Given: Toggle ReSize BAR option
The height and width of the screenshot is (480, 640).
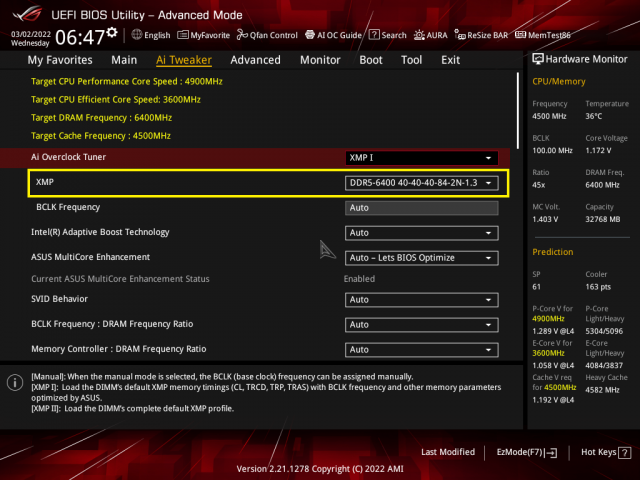Looking at the screenshot, I should coord(481,35).
